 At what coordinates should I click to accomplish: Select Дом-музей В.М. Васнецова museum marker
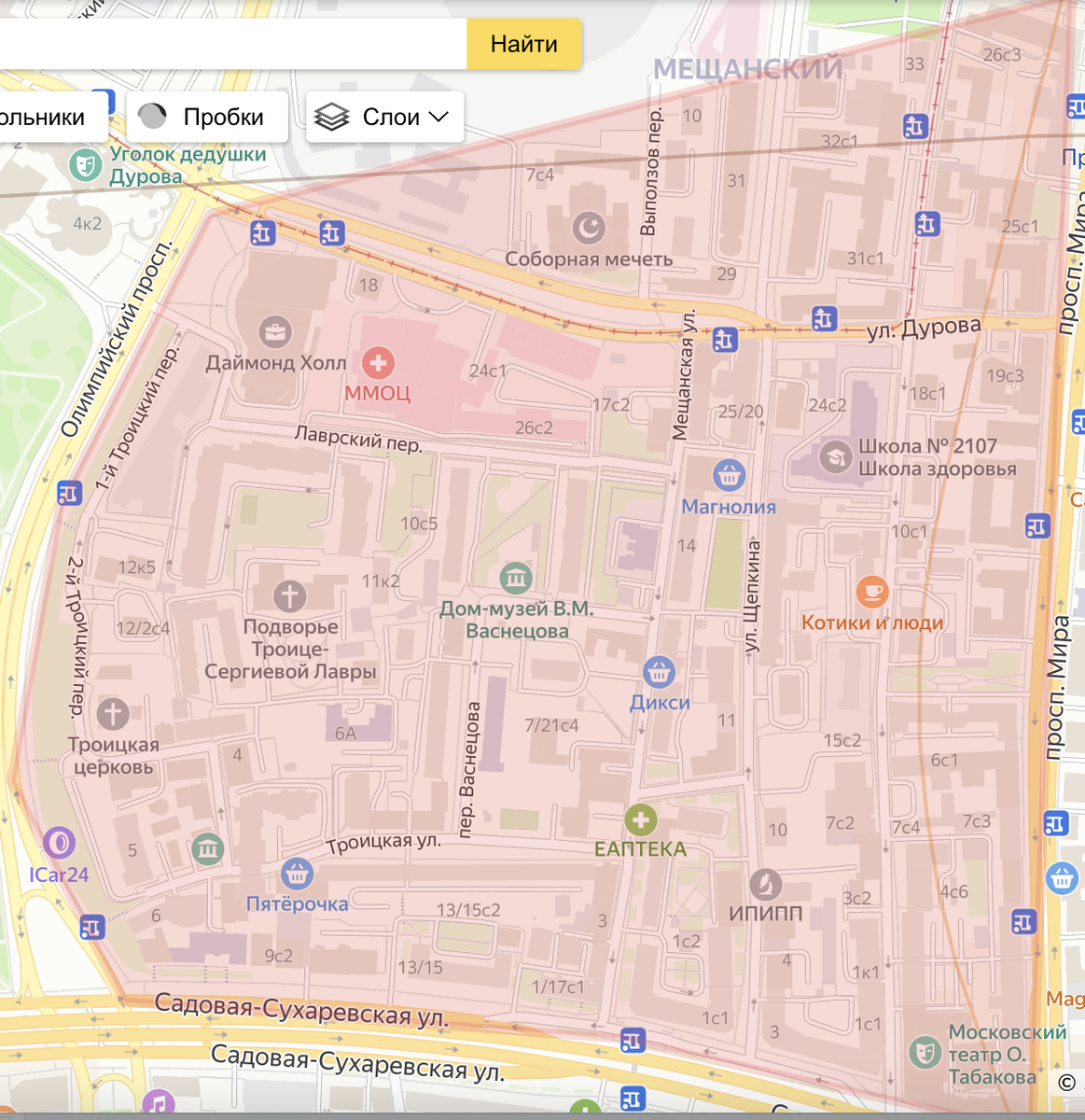pos(516,578)
